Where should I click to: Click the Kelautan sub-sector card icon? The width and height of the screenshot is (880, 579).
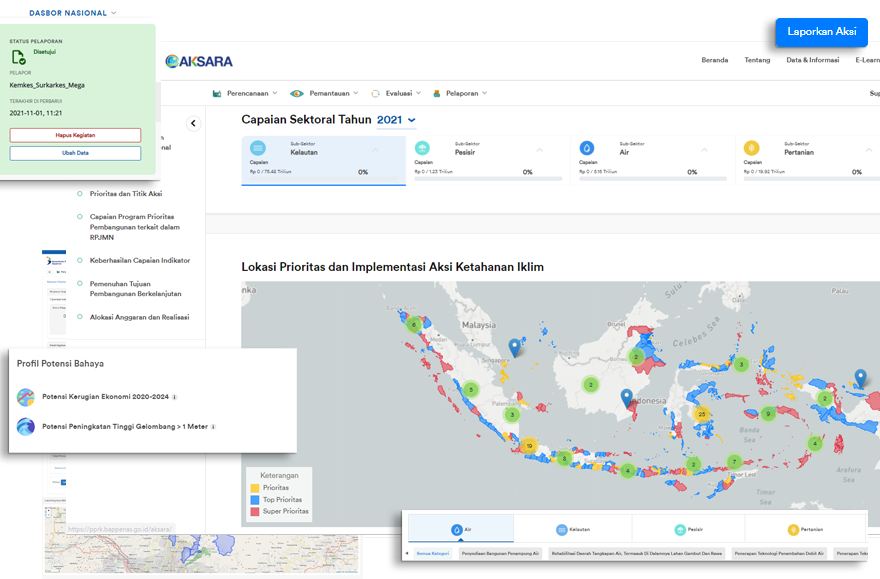258,148
